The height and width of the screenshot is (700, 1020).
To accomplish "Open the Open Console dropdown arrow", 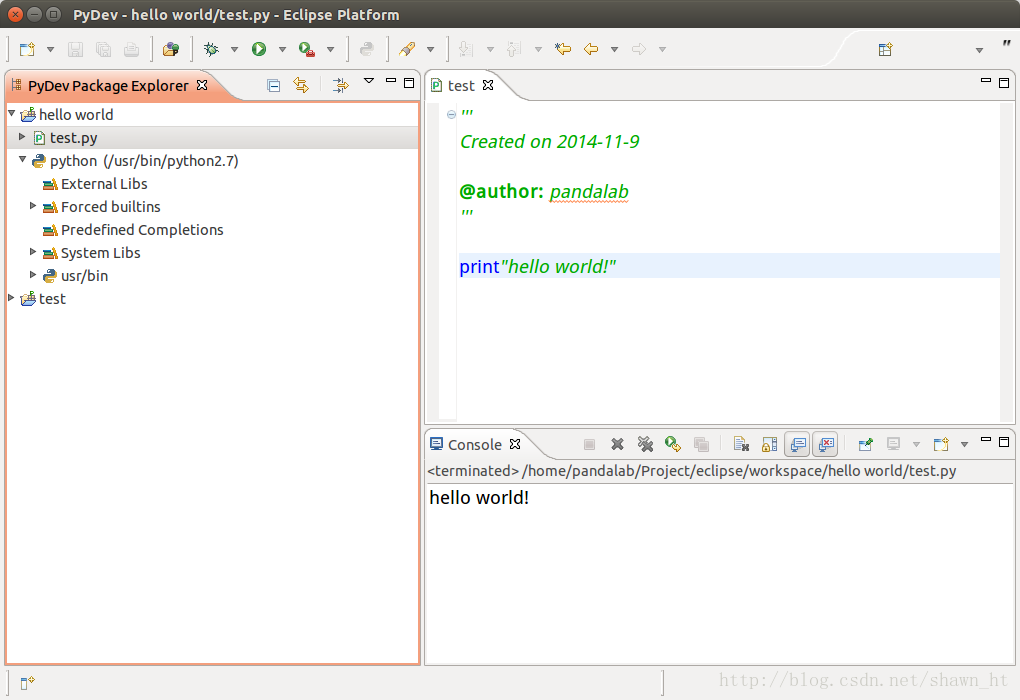I will point(965,445).
